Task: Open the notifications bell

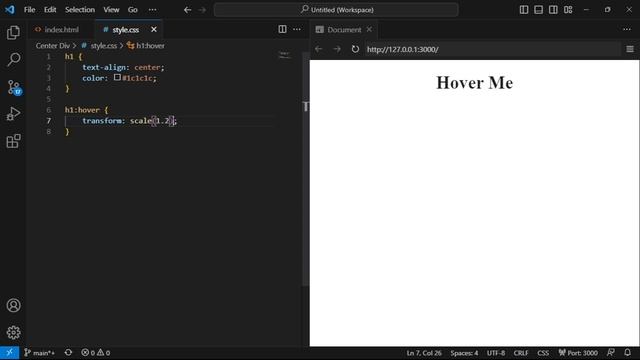Action: pos(627,353)
